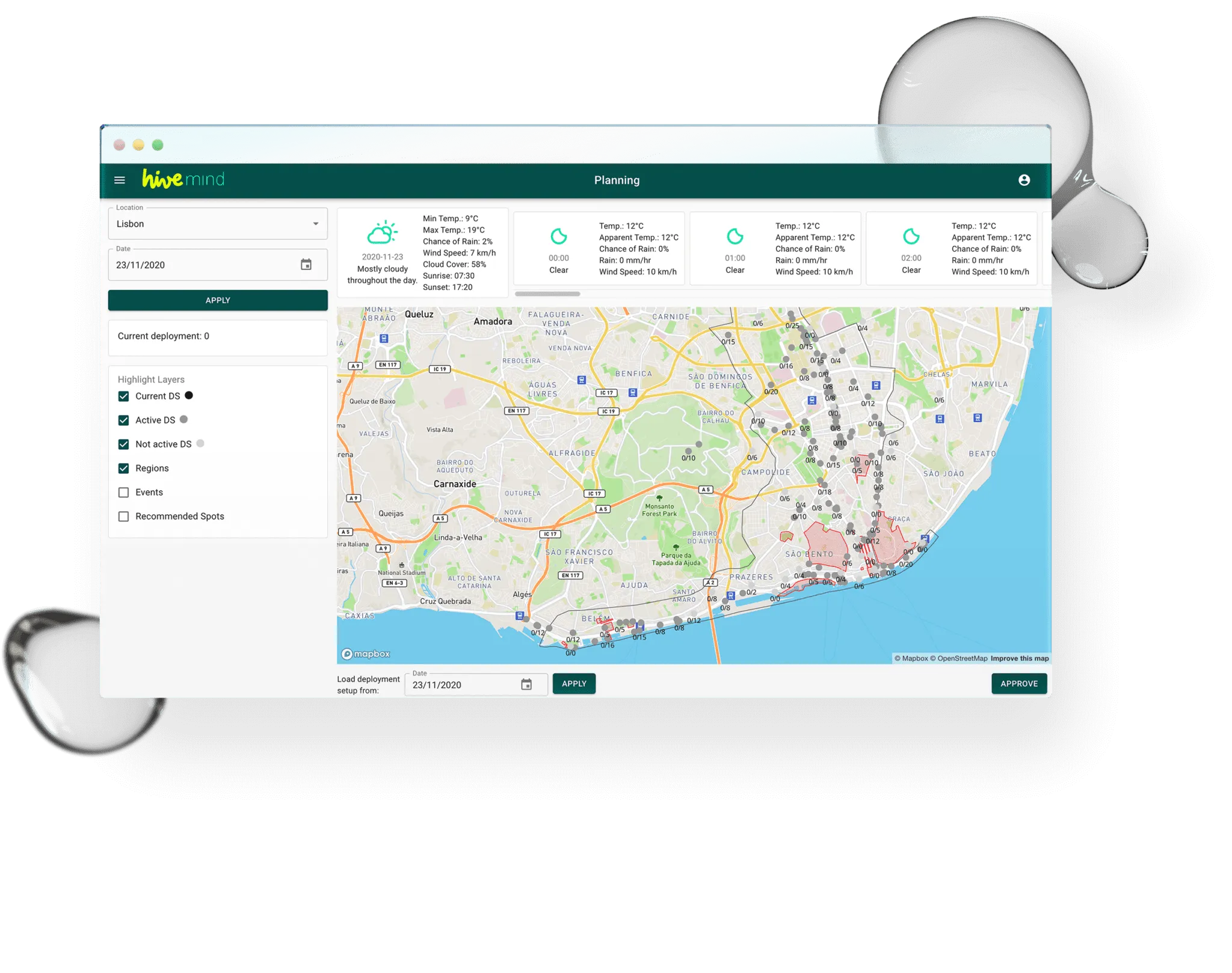Click the user account profile icon

coord(1024,180)
